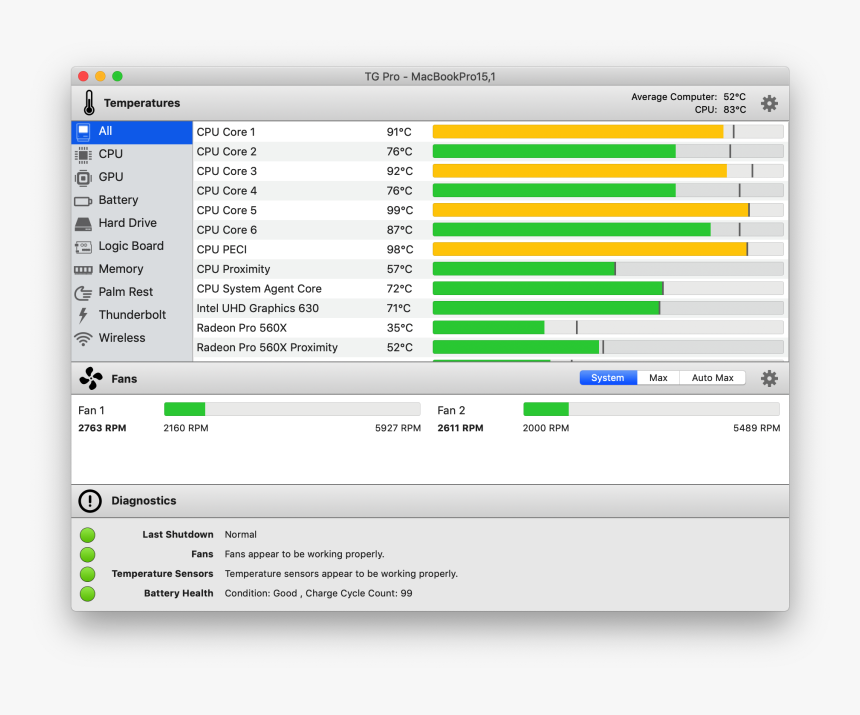Click the Hard Drive icon in sidebar
Image resolution: width=860 pixels, height=715 pixels.
point(83,223)
